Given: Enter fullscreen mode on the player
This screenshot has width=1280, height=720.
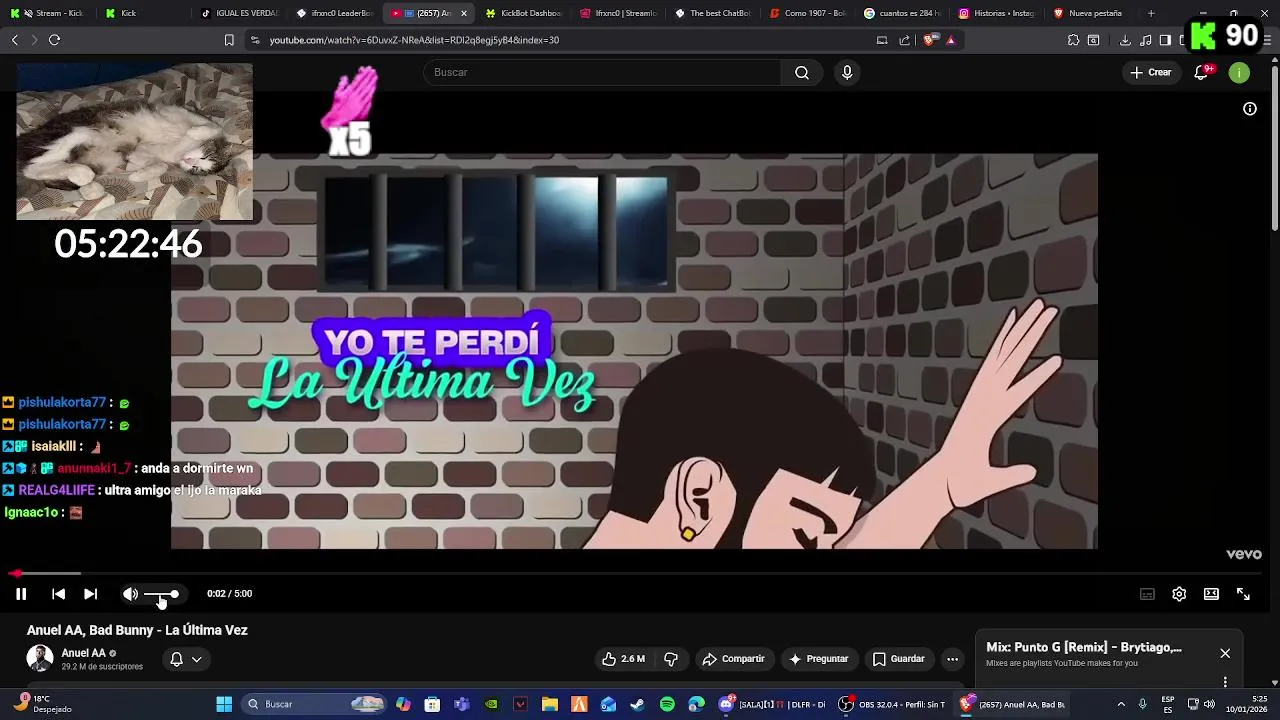Looking at the screenshot, I should click(1243, 594).
